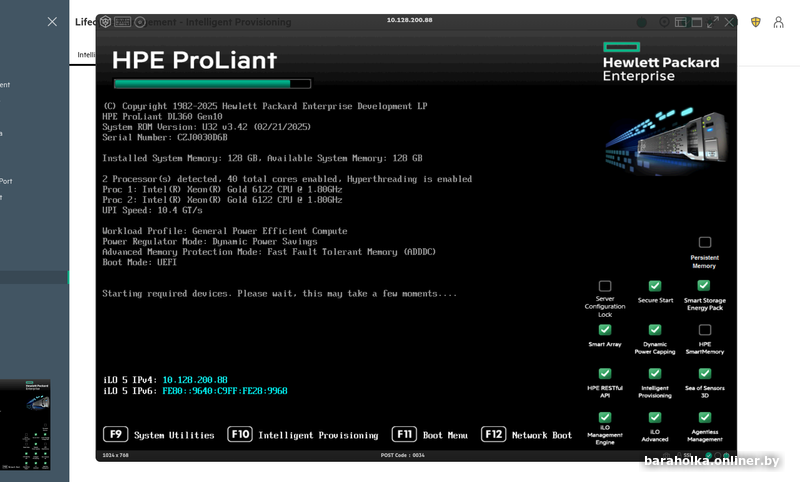Click the Secure Start checkbox

click(655, 286)
